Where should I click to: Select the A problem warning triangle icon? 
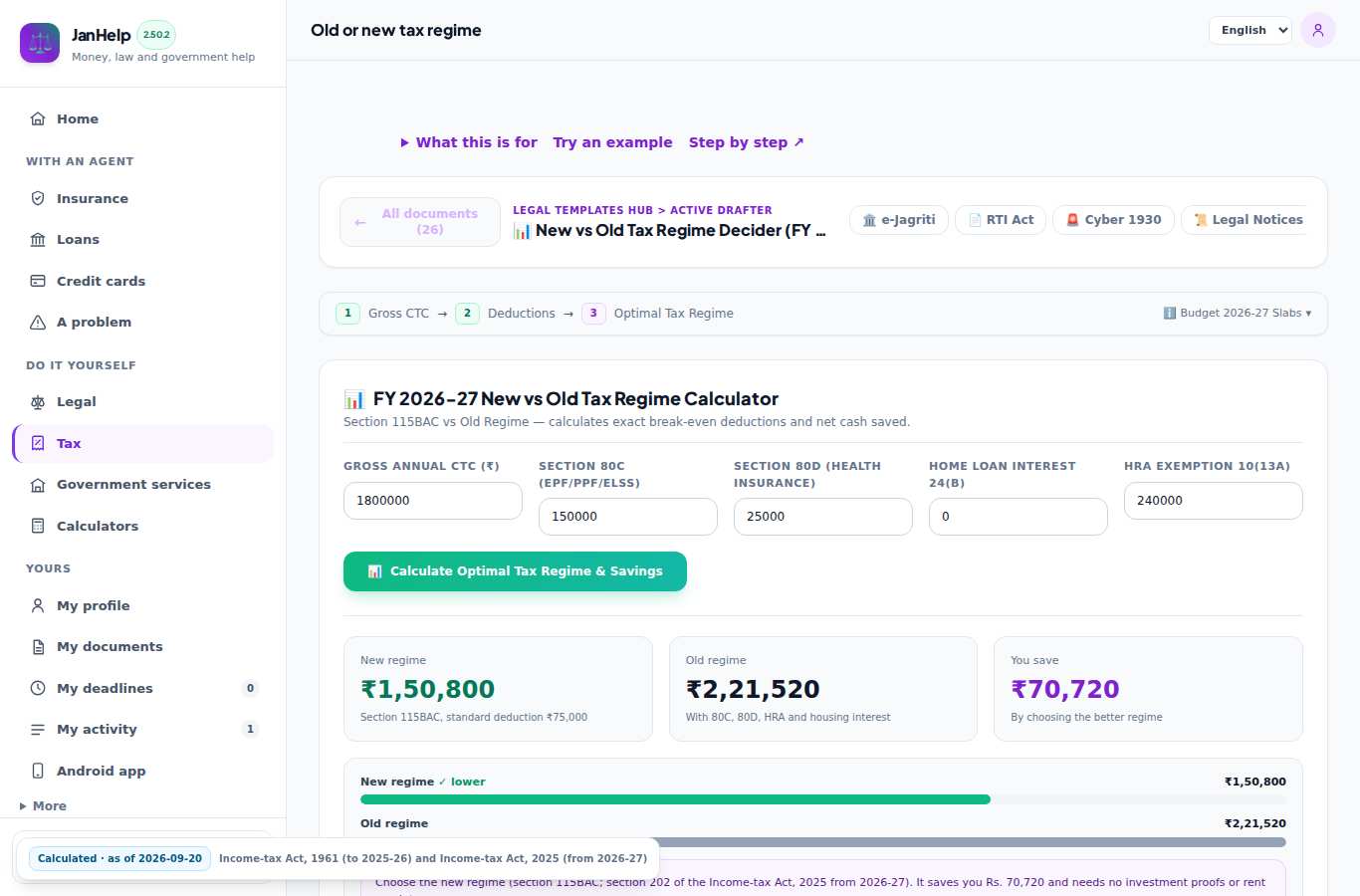tap(38, 322)
